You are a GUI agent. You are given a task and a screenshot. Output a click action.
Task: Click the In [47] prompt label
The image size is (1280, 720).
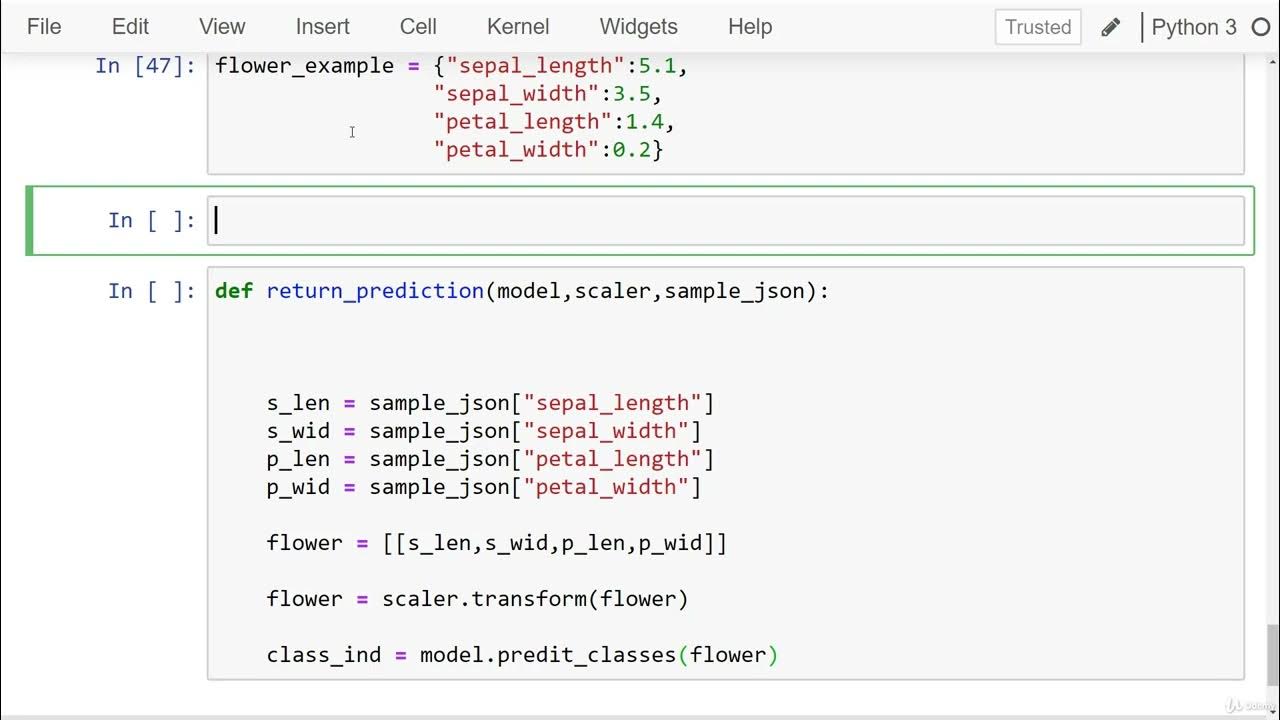click(x=145, y=66)
